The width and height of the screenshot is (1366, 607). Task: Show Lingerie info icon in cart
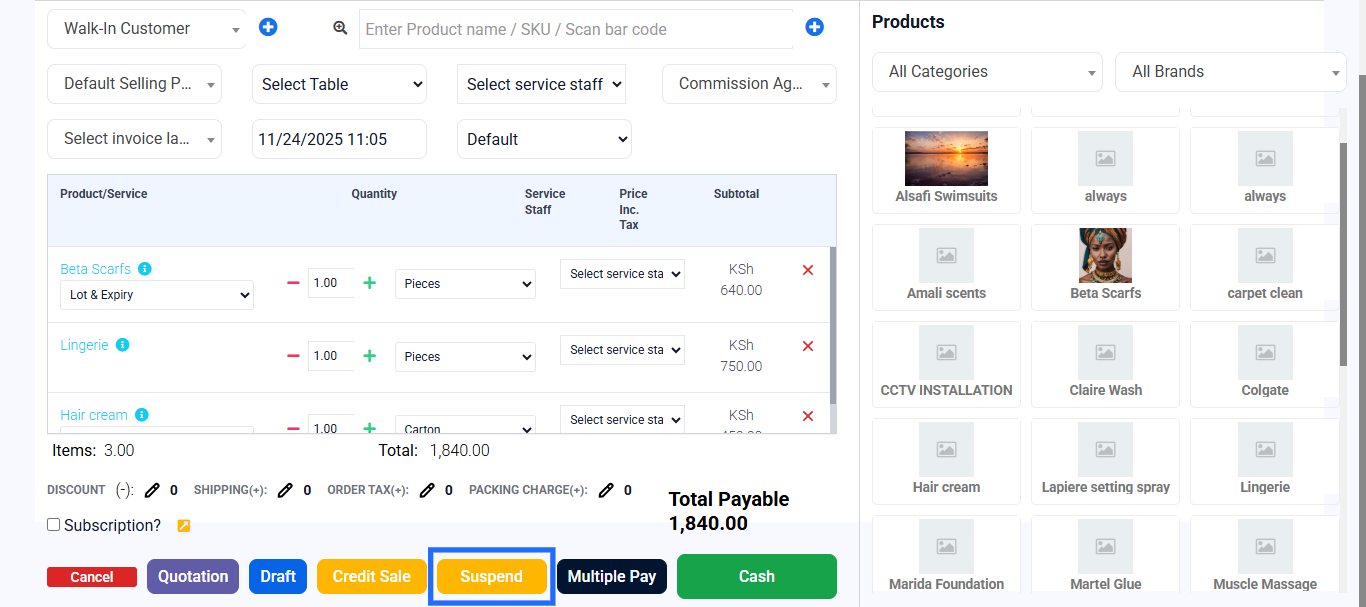coord(122,345)
